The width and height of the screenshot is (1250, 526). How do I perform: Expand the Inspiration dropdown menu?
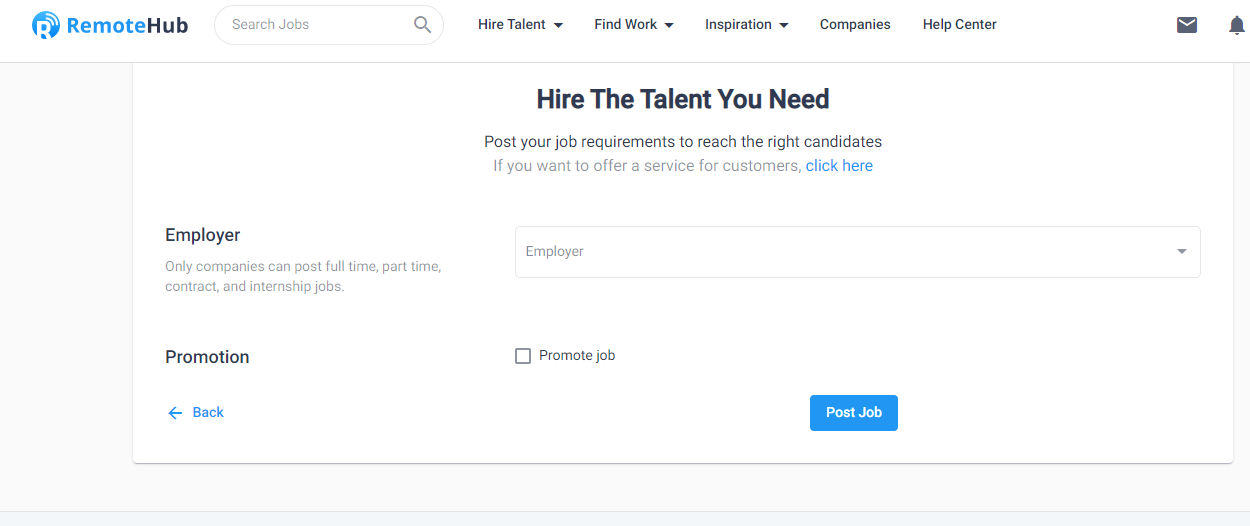tap(746, 25)
